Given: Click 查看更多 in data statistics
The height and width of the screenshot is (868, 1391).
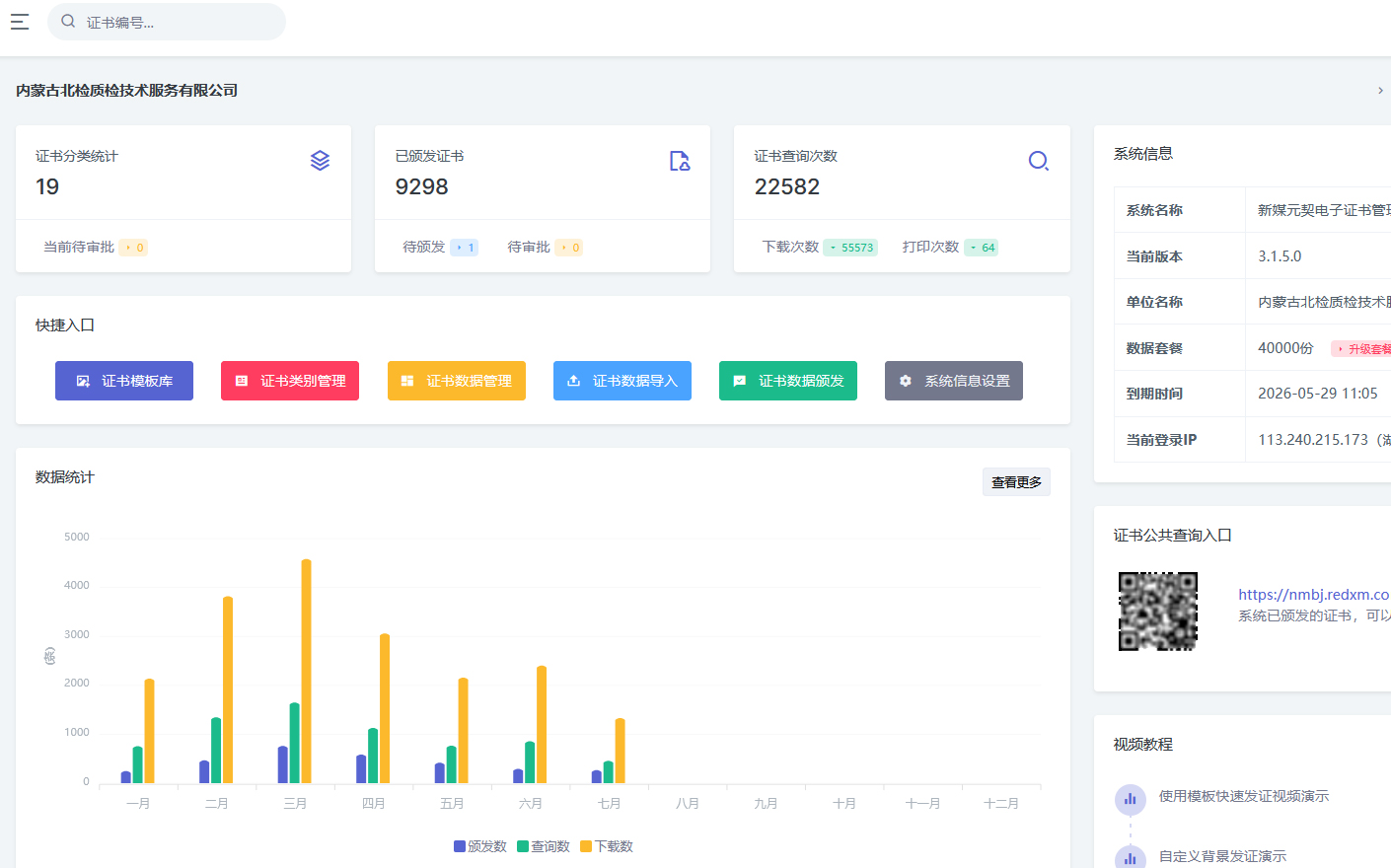Looking at the screenshot, I should [1016, 482].
